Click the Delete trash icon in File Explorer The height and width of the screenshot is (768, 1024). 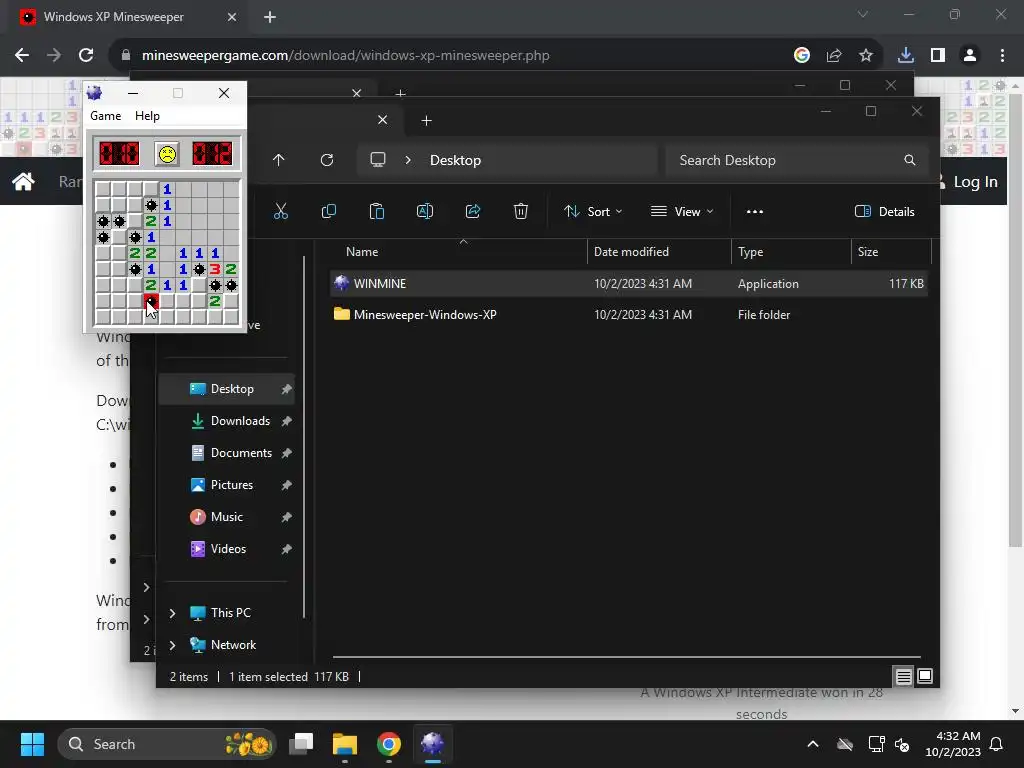(x=520, y=212)
